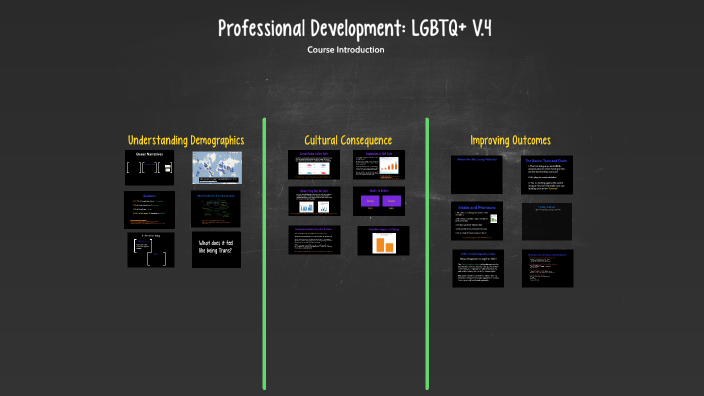Select the Cultural Consequence section heading

[348, 141]
